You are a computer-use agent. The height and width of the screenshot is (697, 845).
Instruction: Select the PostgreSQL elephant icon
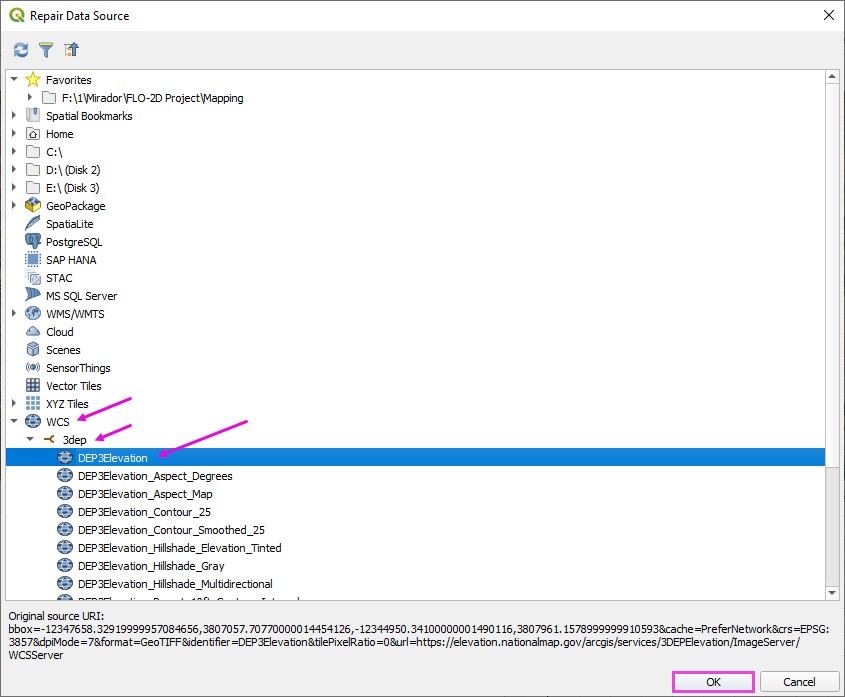[x=33, y=242]
